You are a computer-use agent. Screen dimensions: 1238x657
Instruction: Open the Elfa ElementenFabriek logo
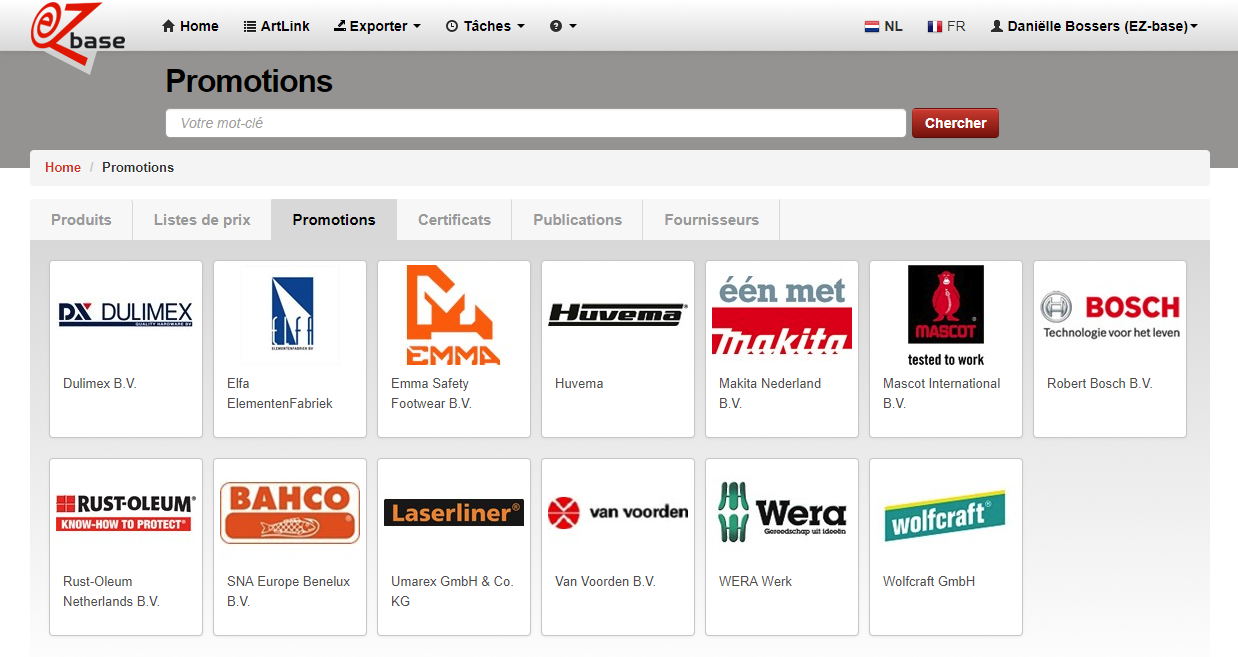[290, 315]
